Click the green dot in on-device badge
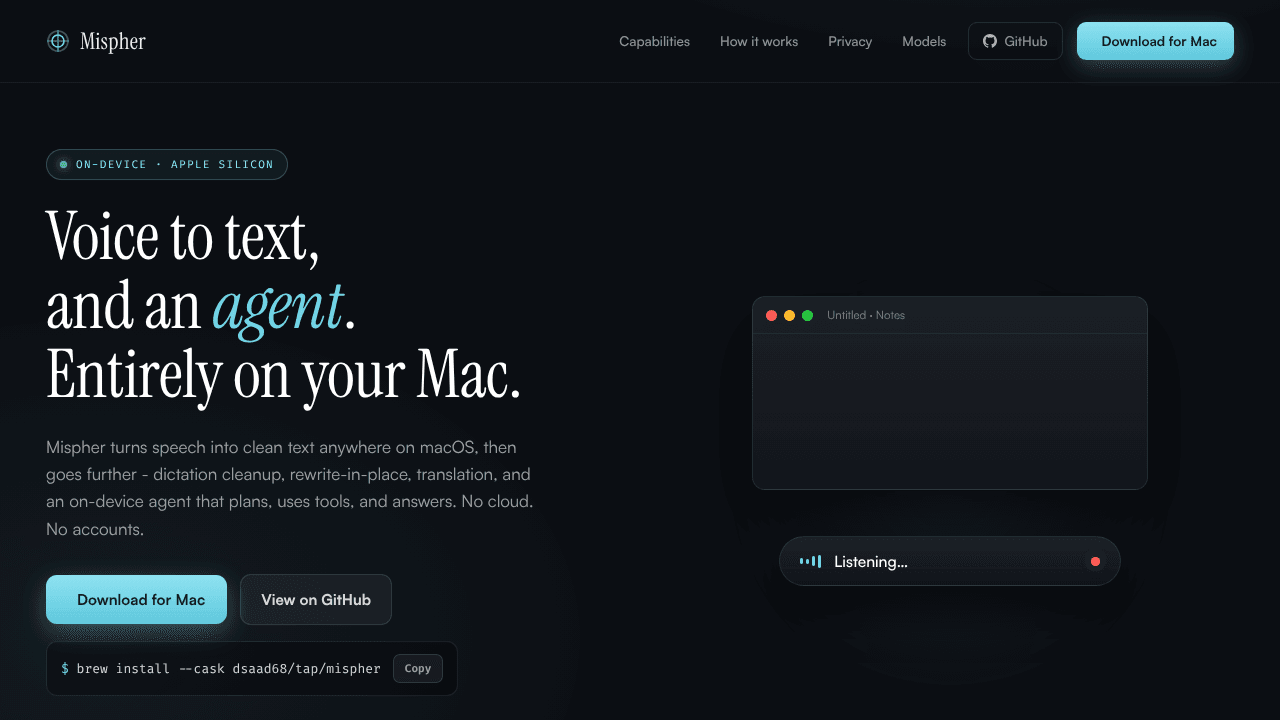 click(64, 164)
